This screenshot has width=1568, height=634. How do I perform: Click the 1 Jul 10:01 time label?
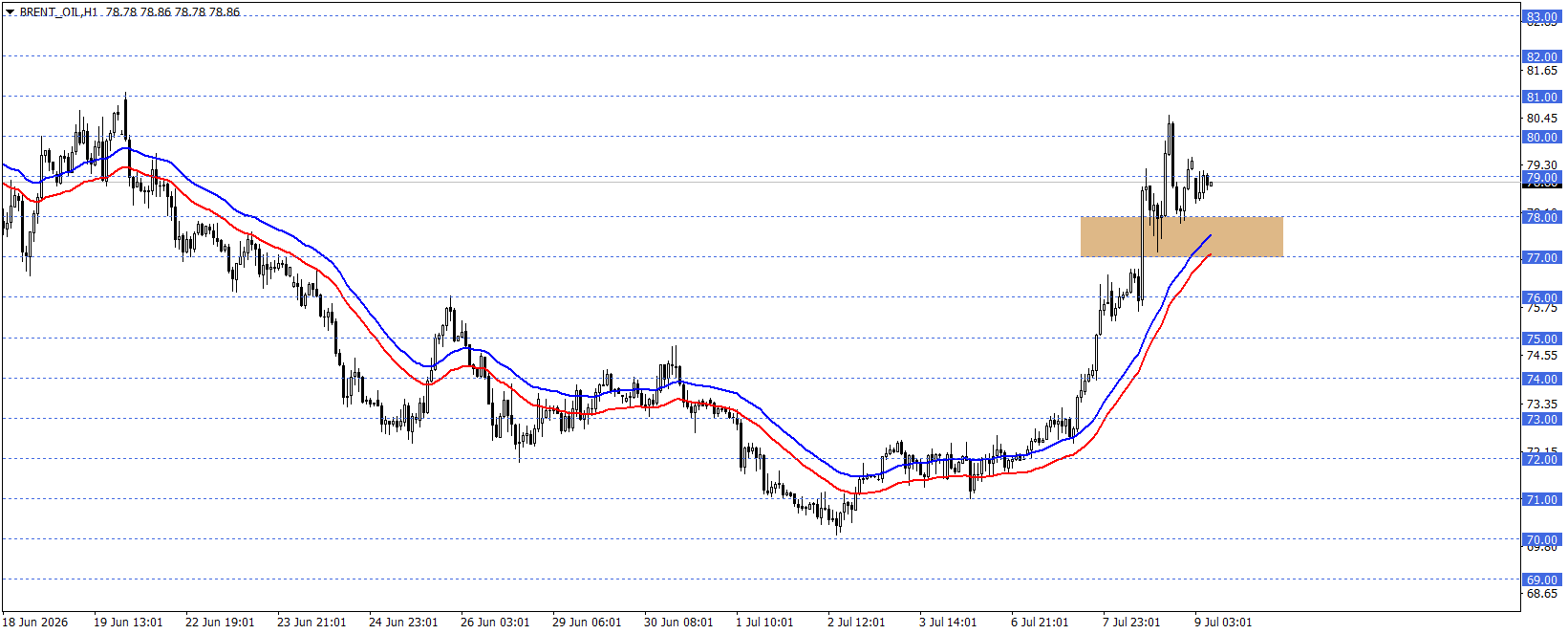coord(764,622)
